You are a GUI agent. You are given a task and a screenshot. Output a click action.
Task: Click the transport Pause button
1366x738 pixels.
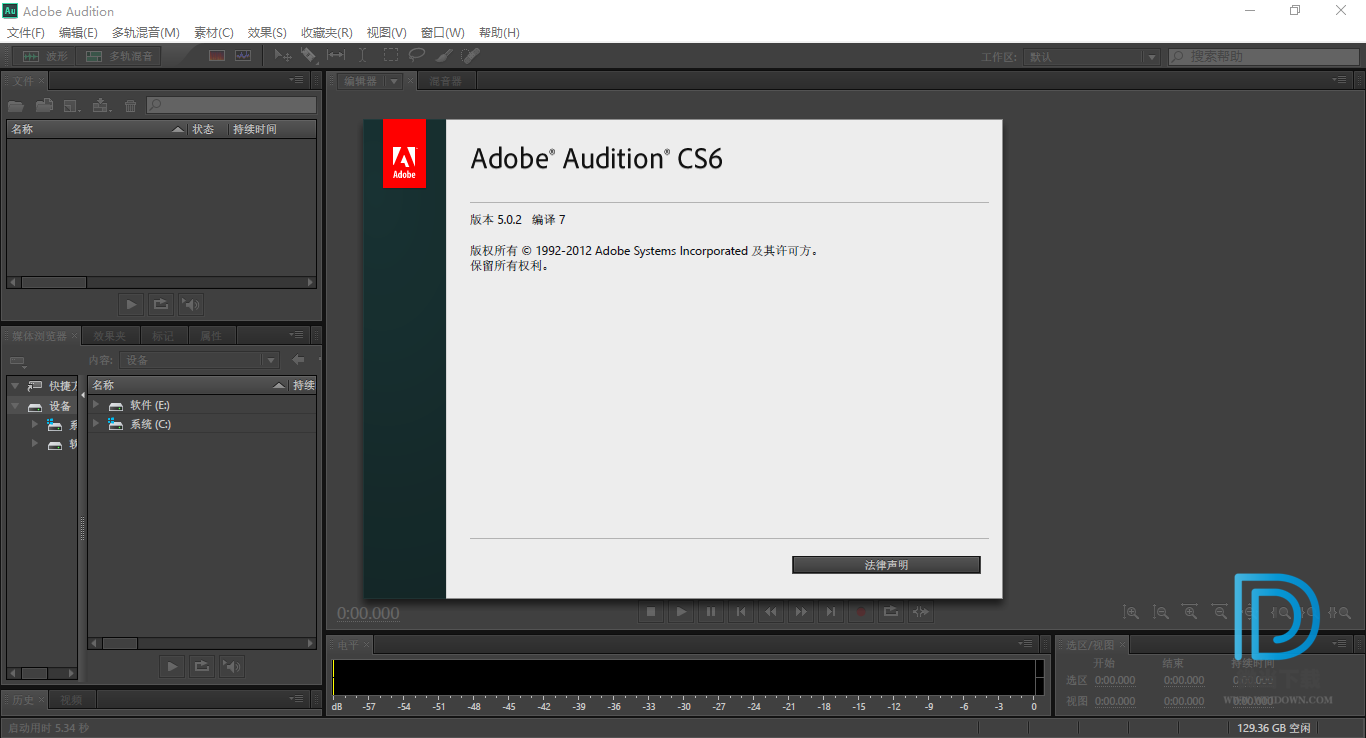(x=711, y=612)
